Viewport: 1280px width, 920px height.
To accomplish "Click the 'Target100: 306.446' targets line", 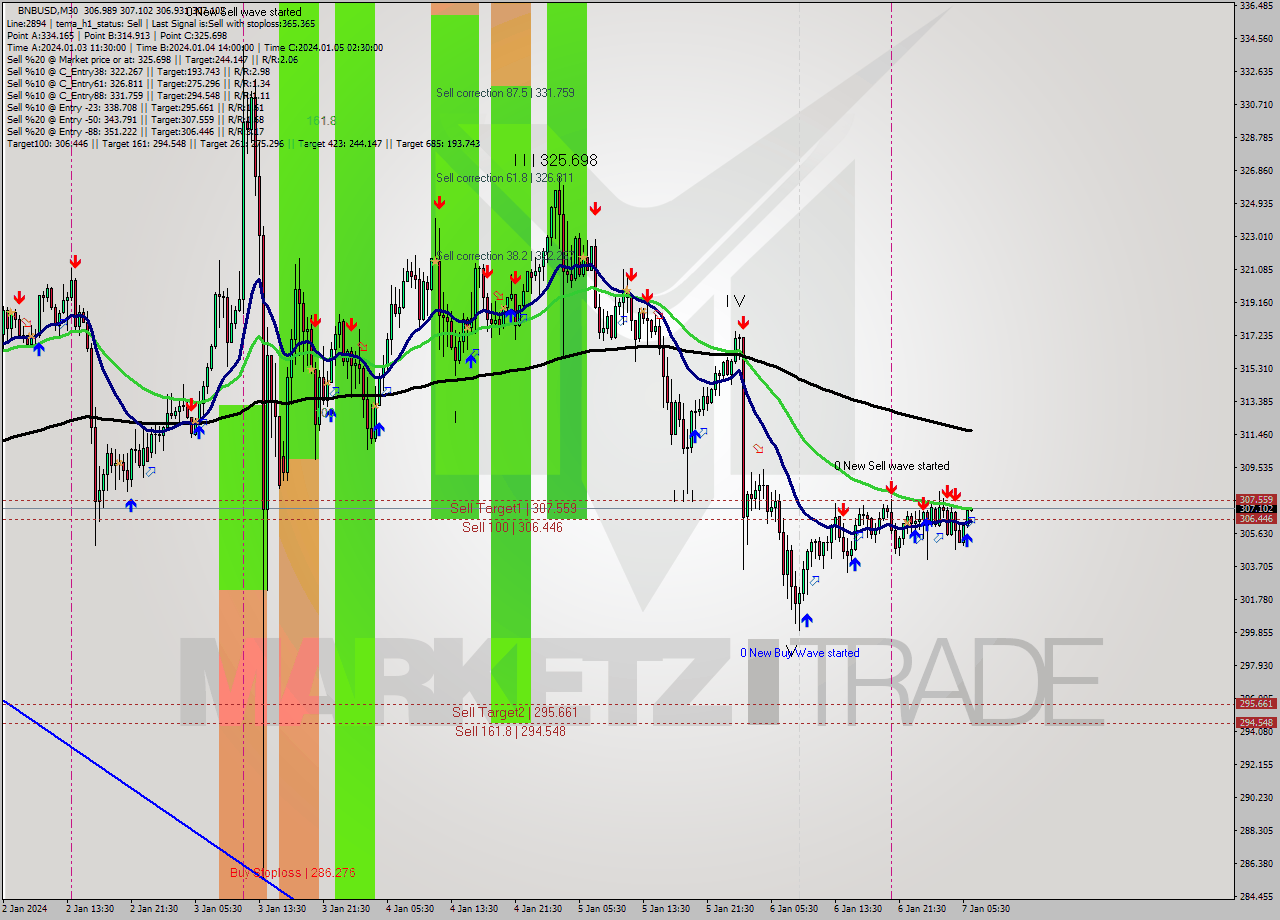I will tap(243, 144).
